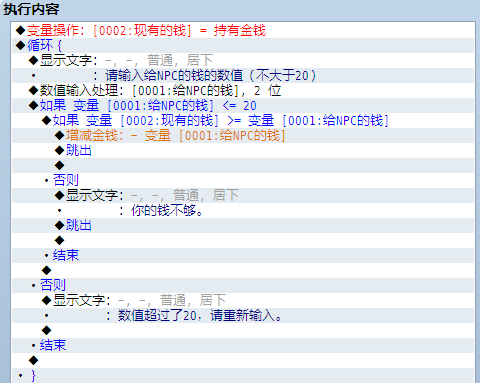Select the '跳出' row following '你的钱不够。'

pyautogui.click(x=243, y=225)
